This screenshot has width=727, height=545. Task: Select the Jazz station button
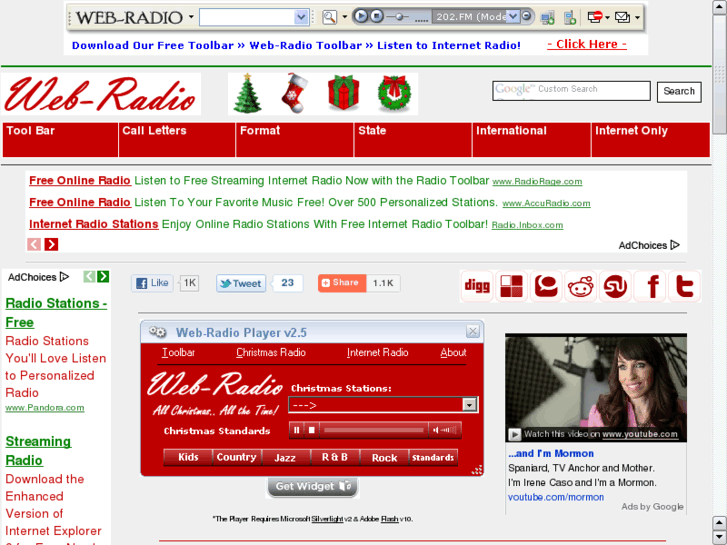click(285, 458)
